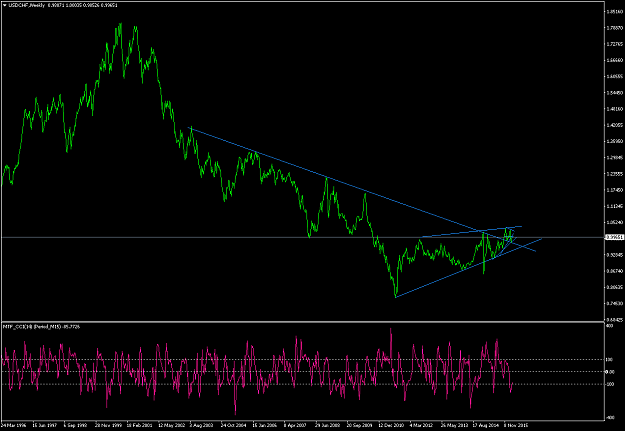The image size is (625, 431).
Task: Click the 18 Feb 2001 date label
Action: 140,425
